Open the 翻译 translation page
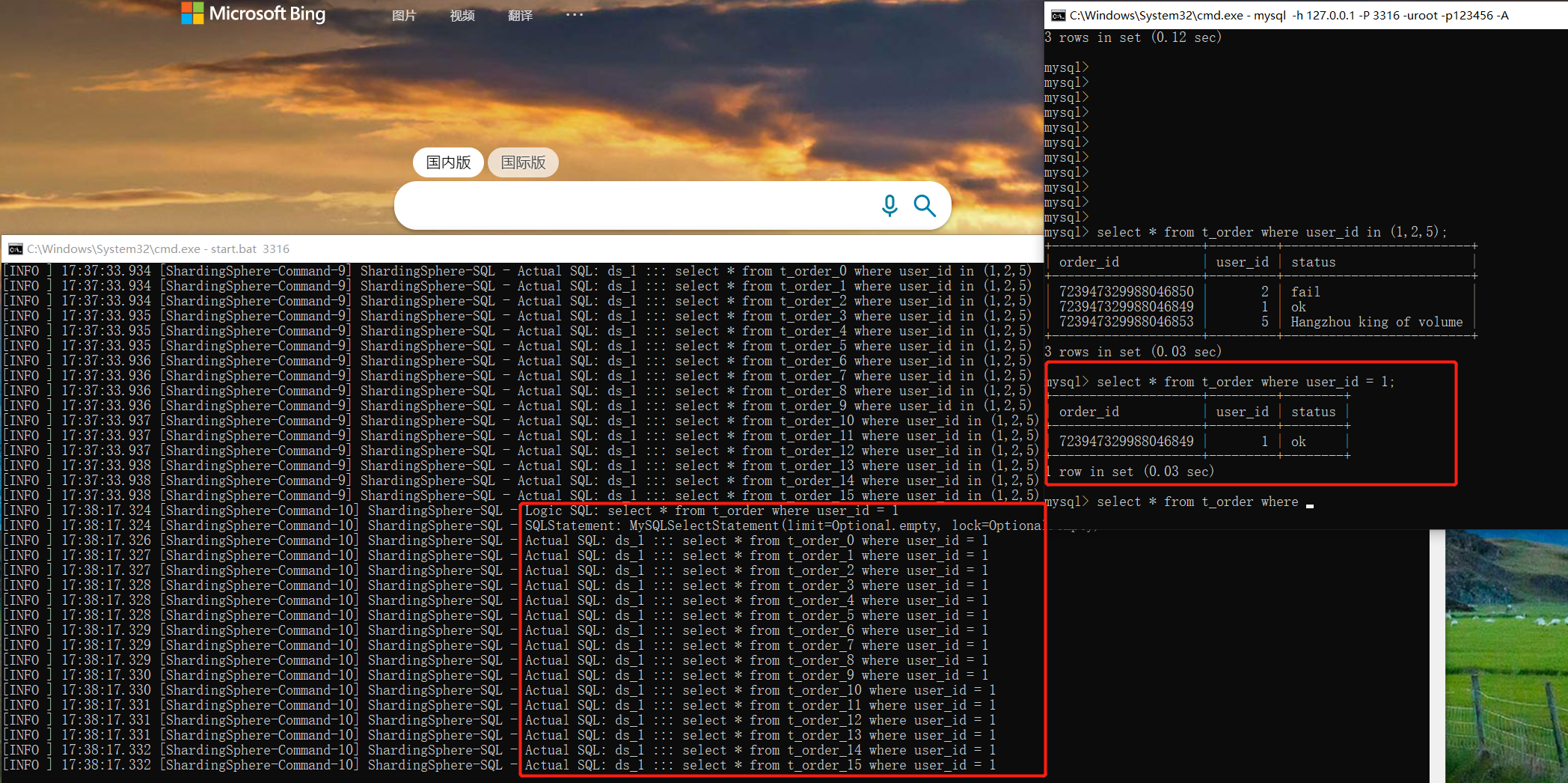 tap(520, 14)
